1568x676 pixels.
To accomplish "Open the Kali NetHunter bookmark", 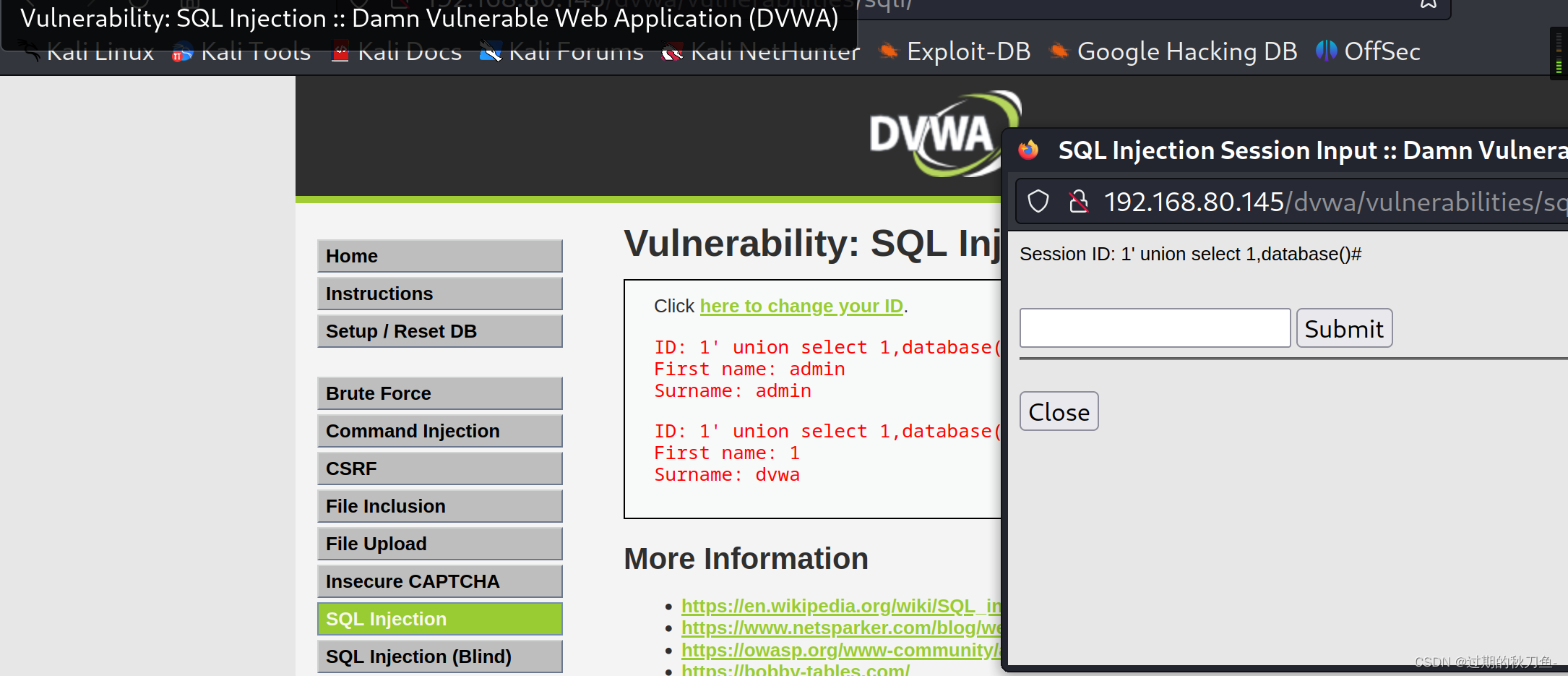I will [x=761, y=52].
